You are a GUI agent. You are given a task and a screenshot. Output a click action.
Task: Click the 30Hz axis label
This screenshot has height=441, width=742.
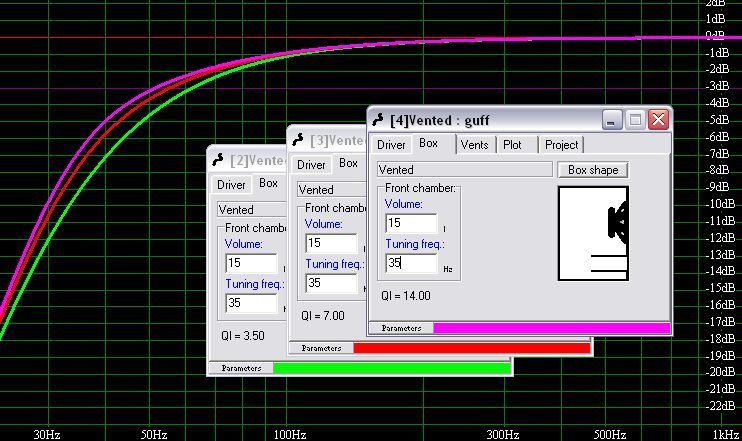[x=47, y=434]
